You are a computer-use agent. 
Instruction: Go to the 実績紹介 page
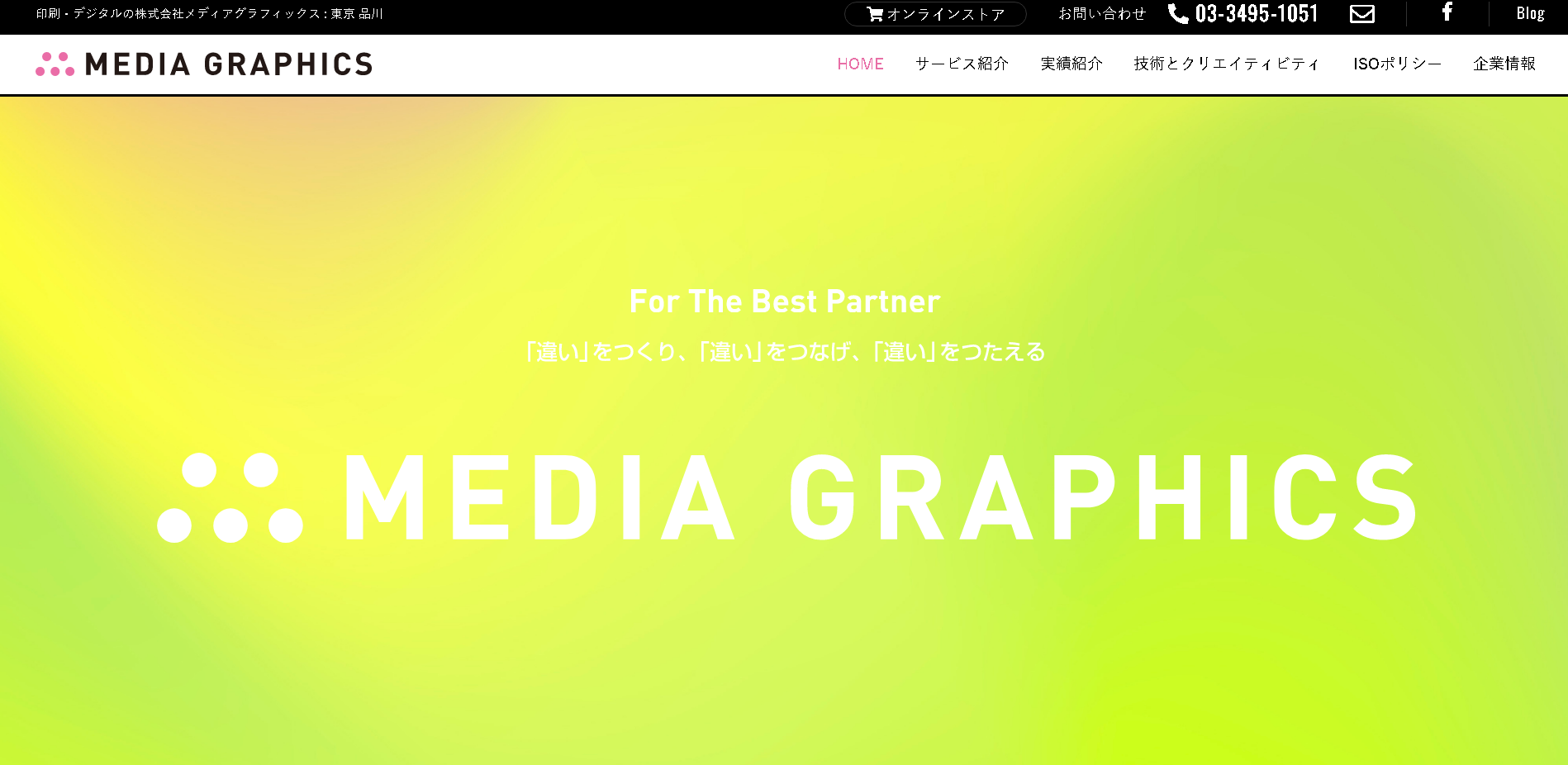click(x=1071, y=64)
